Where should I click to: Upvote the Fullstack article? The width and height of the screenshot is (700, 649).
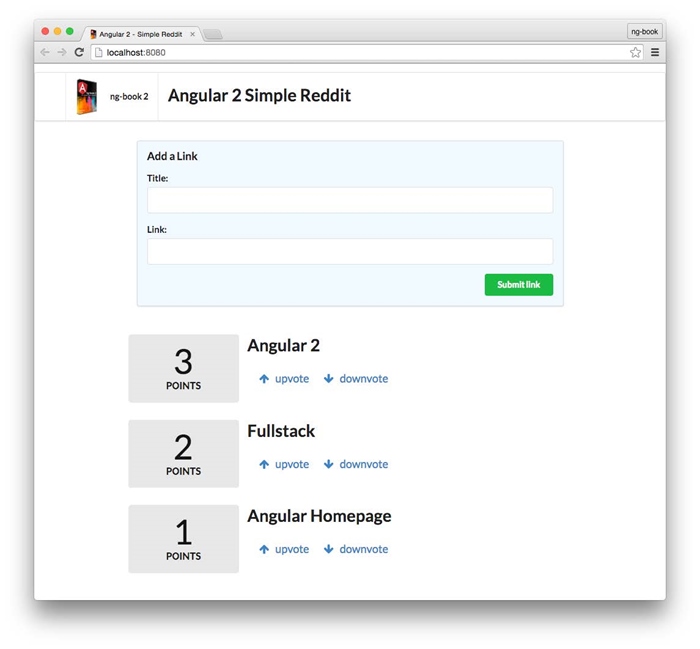coord(283,464)
